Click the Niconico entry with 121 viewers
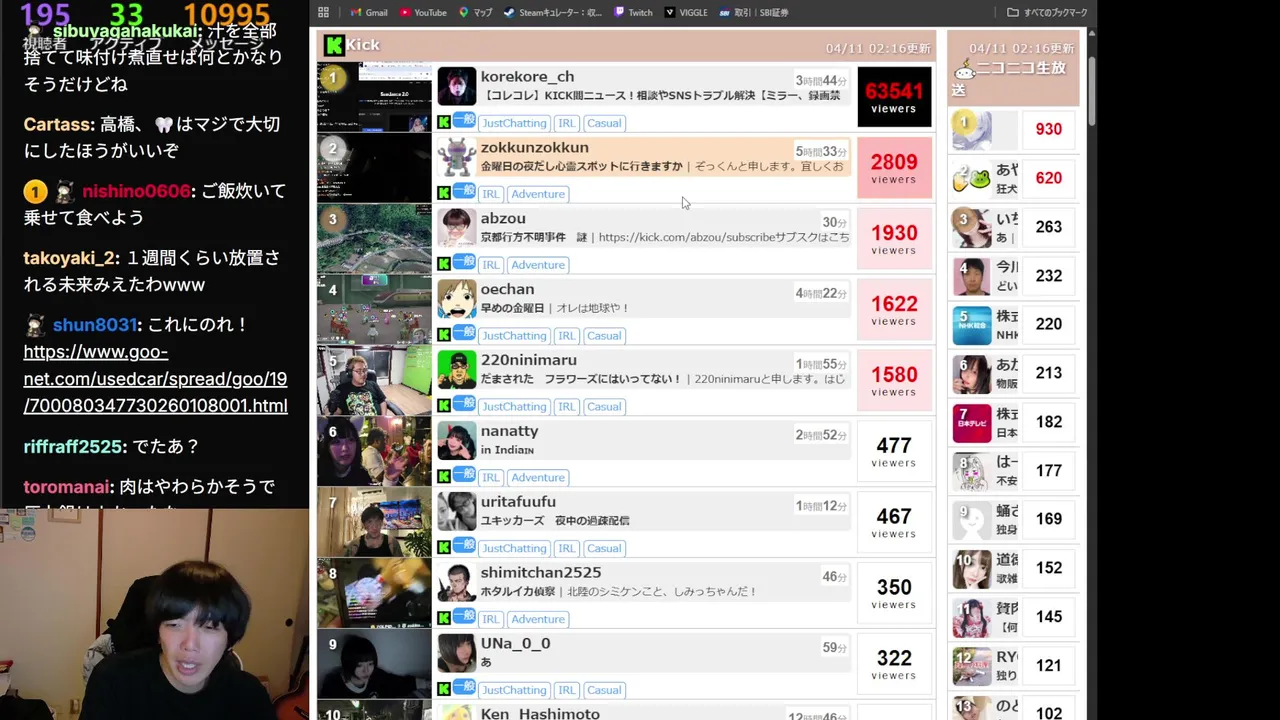 pos(1013,665)
